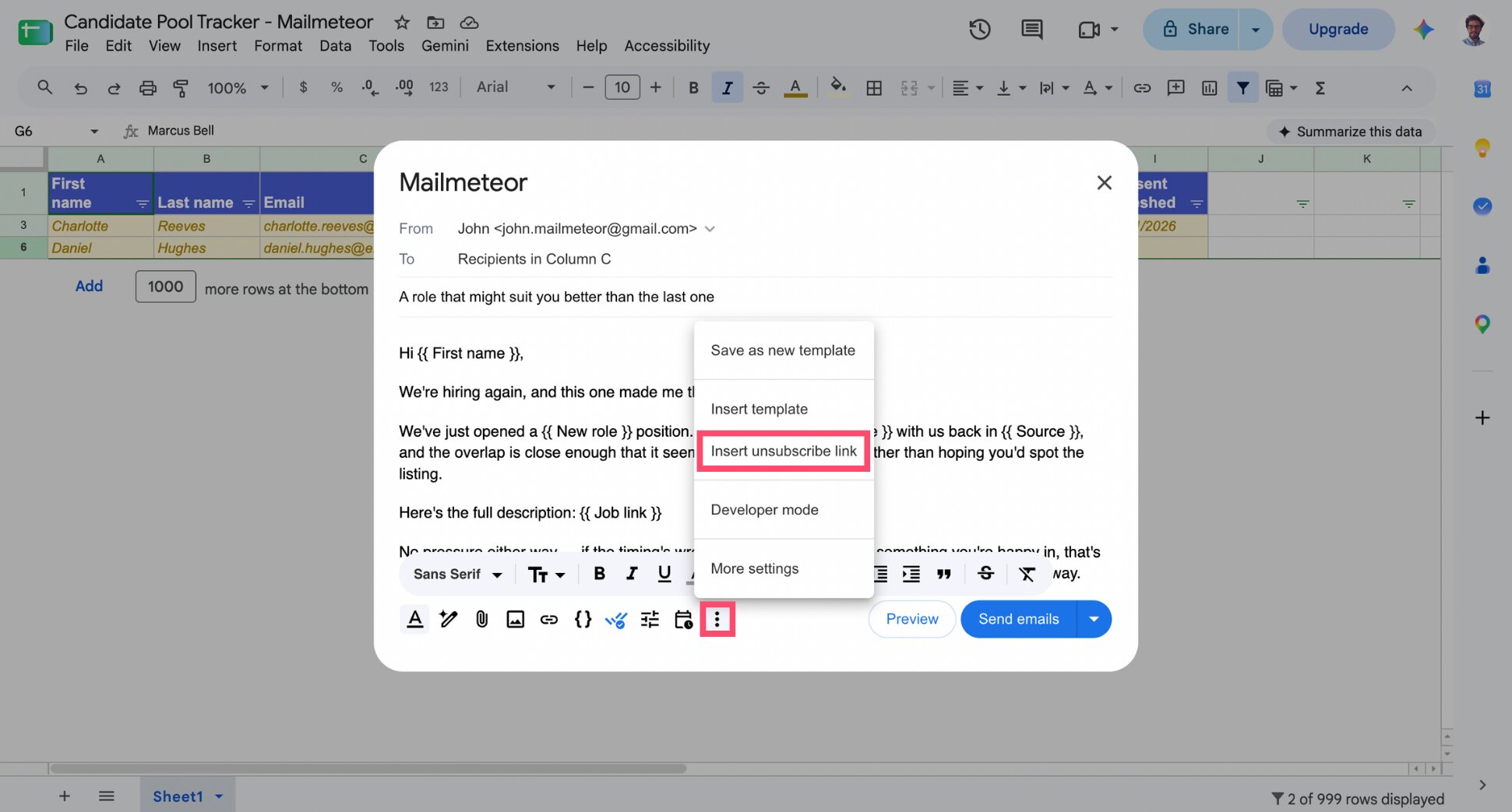Click the Add rows link
Screen dimensions: 1512x812
(x=89, y=286)
